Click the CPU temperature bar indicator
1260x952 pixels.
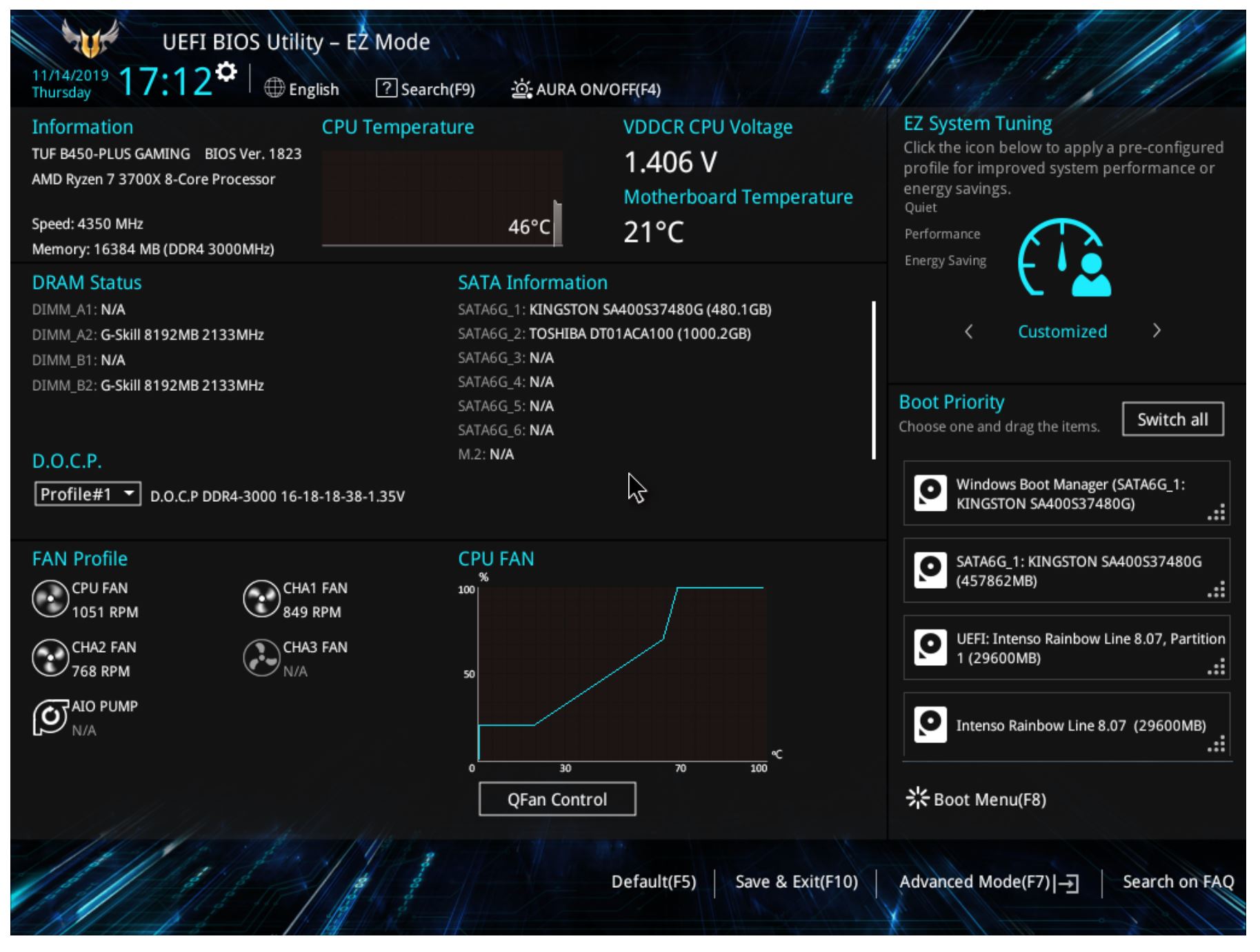(557, 223)
